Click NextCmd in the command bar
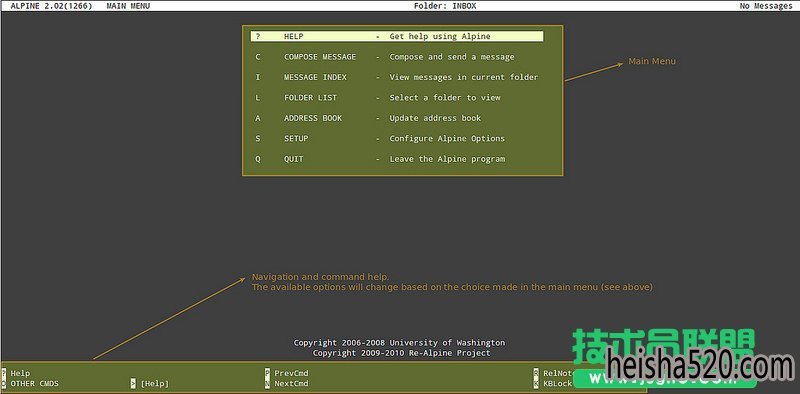 point(291,384)
